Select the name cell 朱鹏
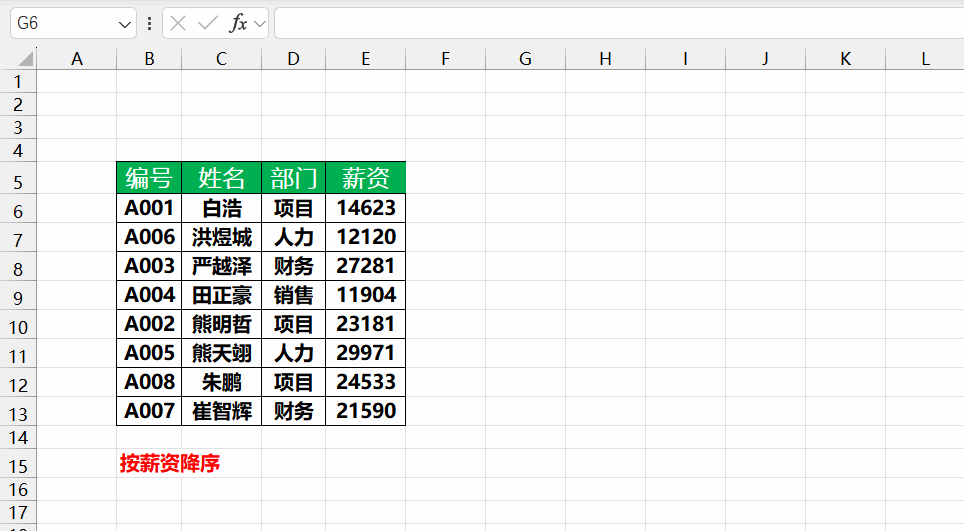 point(221,382)
